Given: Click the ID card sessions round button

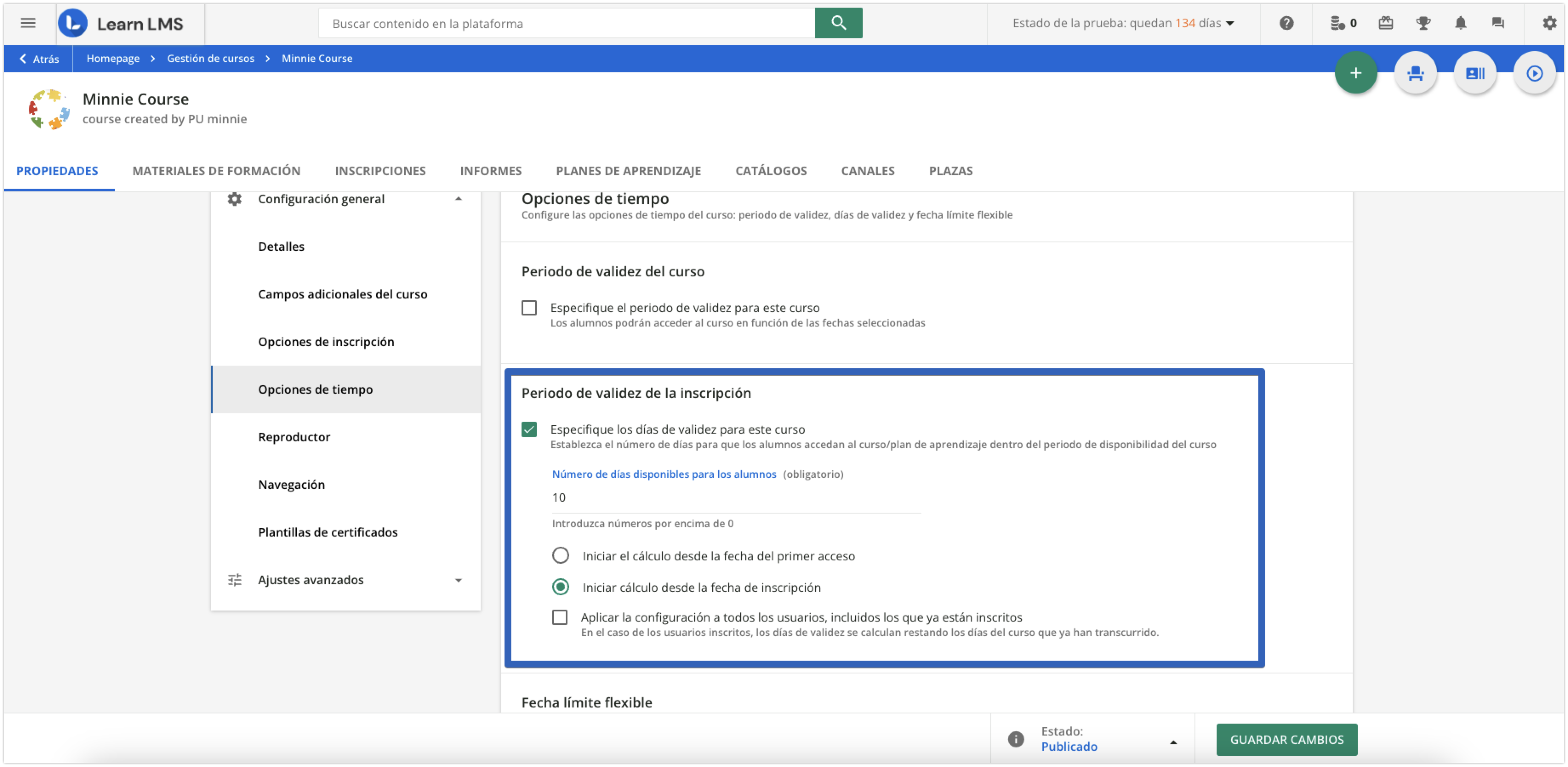Looking at the screenshot, I should [x=1475, y=74].
